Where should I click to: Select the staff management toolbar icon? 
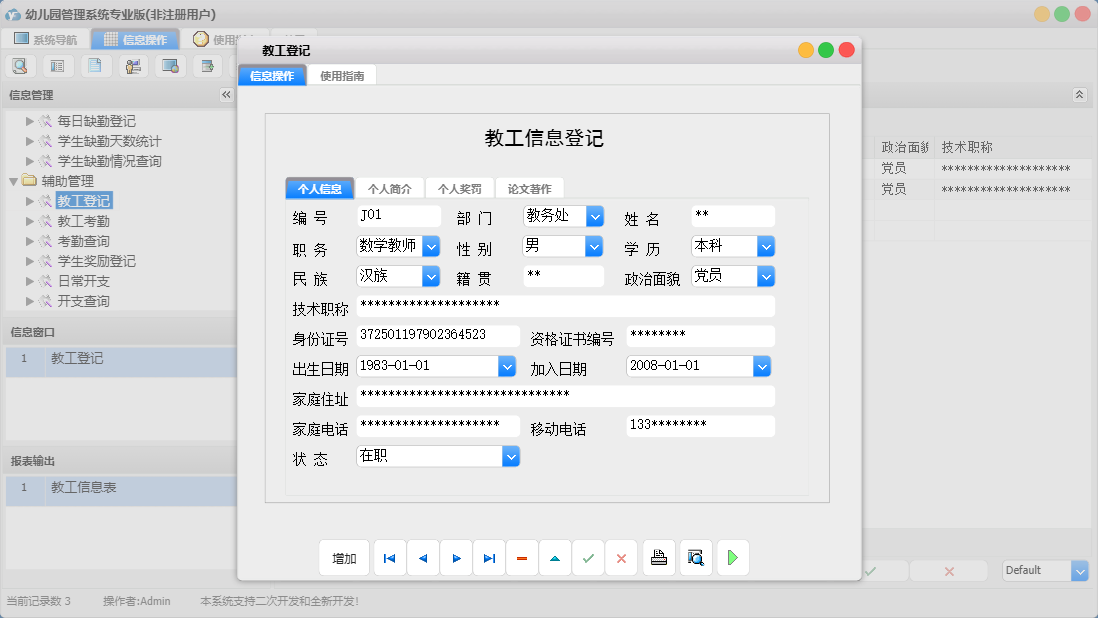131,65
